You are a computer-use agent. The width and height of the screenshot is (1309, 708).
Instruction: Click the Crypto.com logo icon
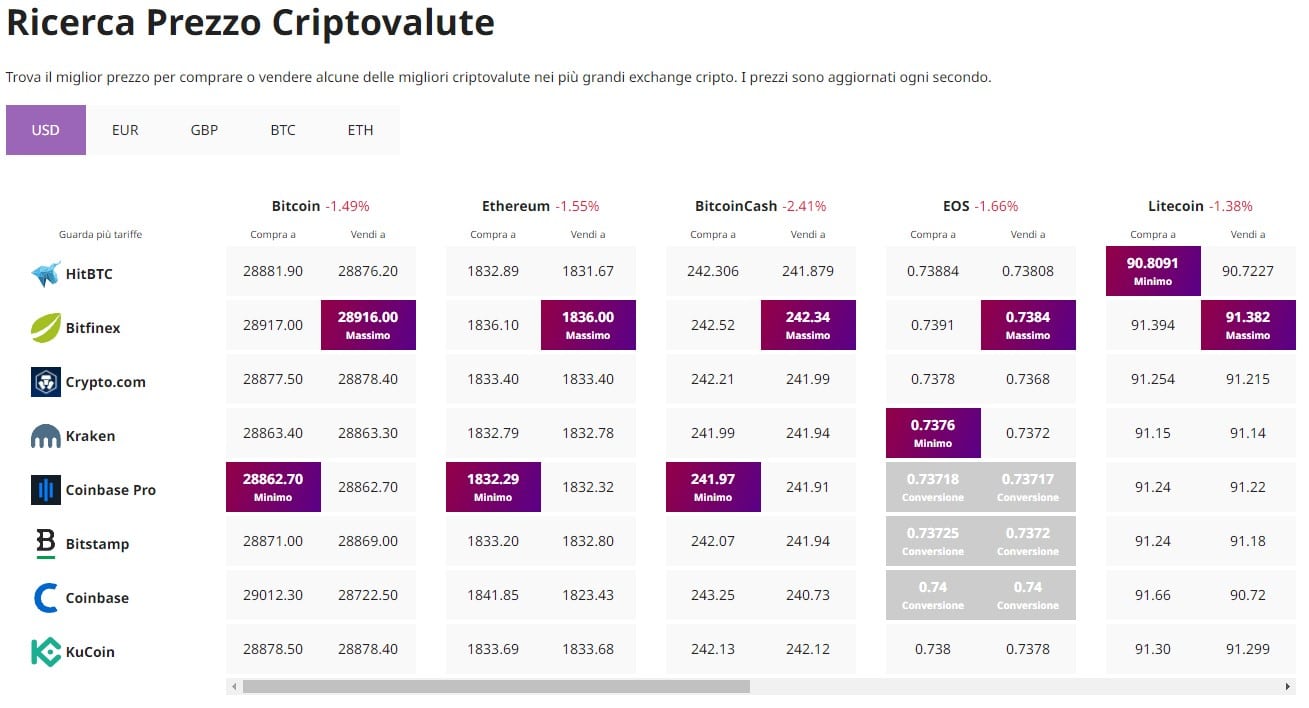[46, 382]
